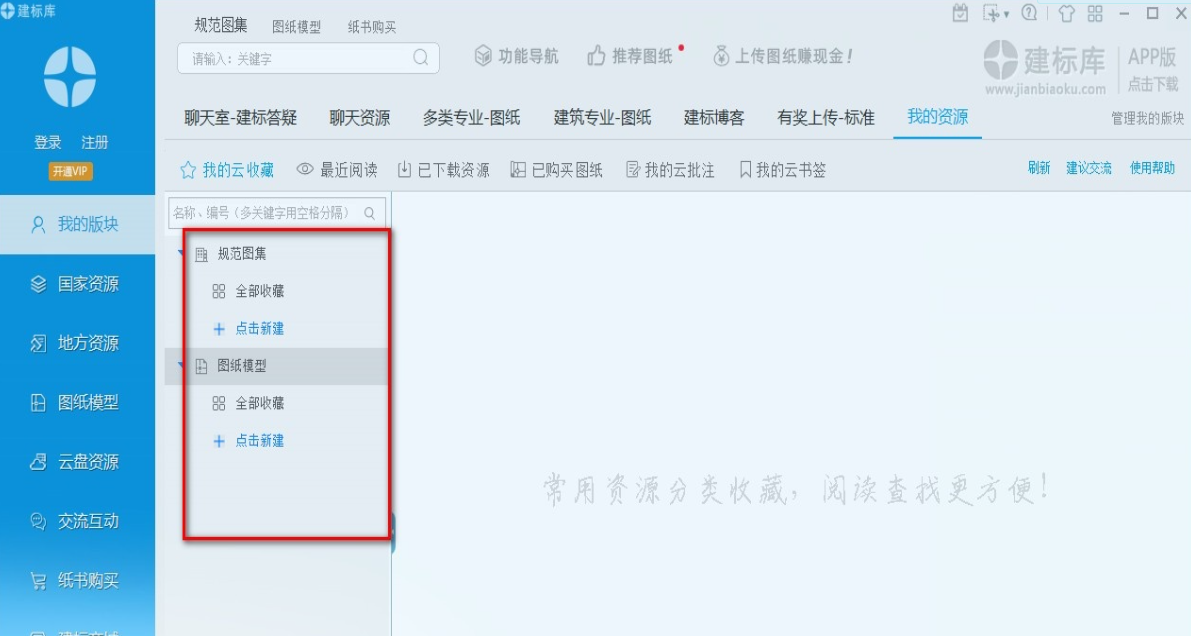Select the 图纸模型 tree node
The width and height of the screenshot is (1191, 636).
click(242, 365)
